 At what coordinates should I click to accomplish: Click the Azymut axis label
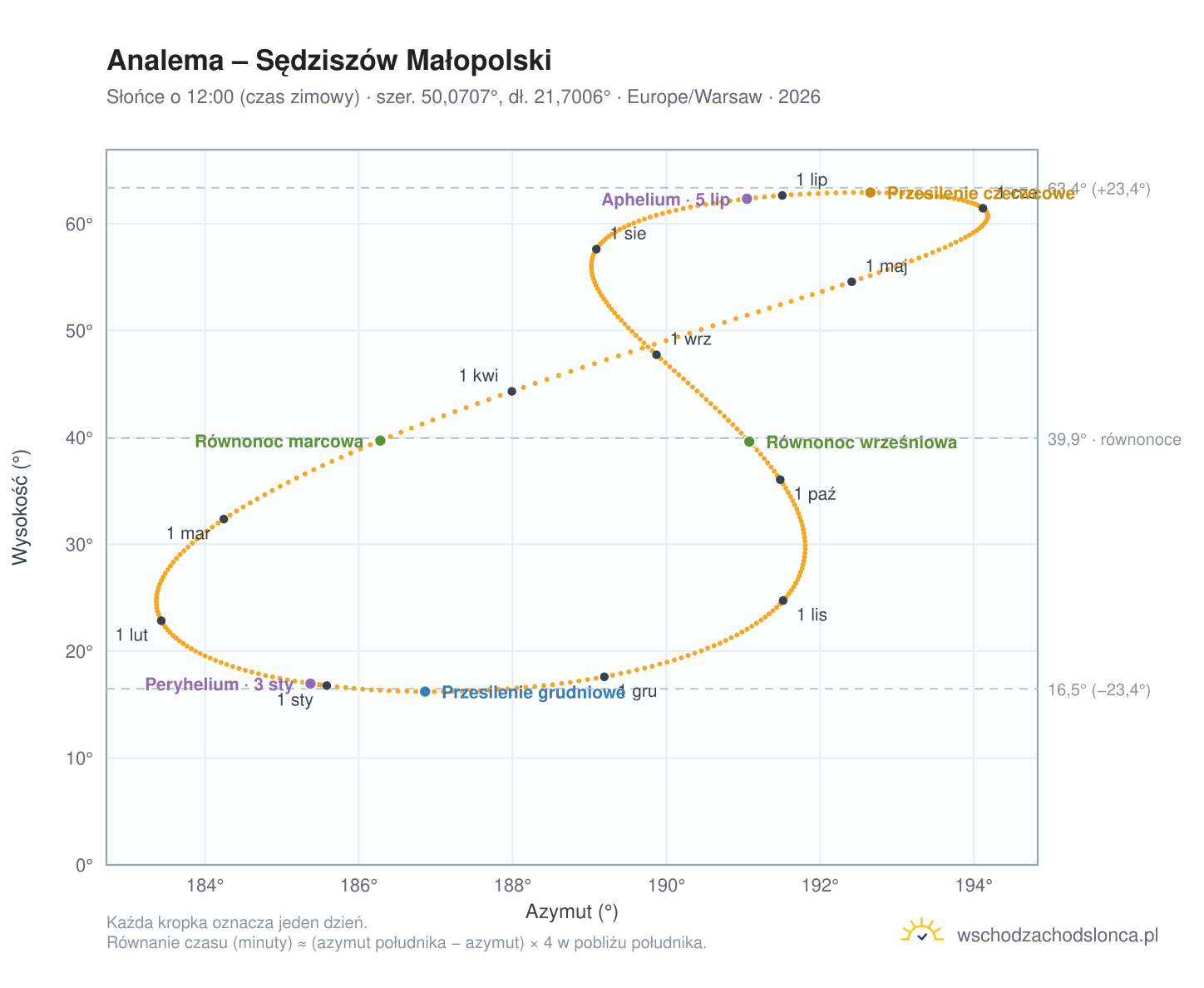coord(572,912)
